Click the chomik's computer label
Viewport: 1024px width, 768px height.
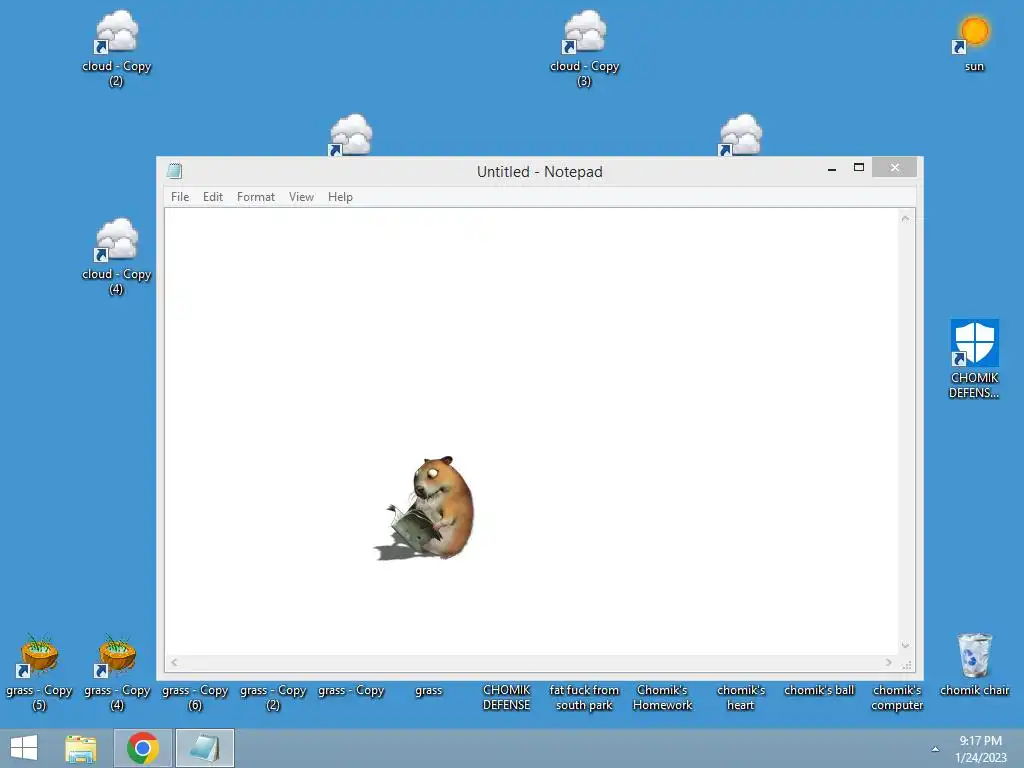897,697
